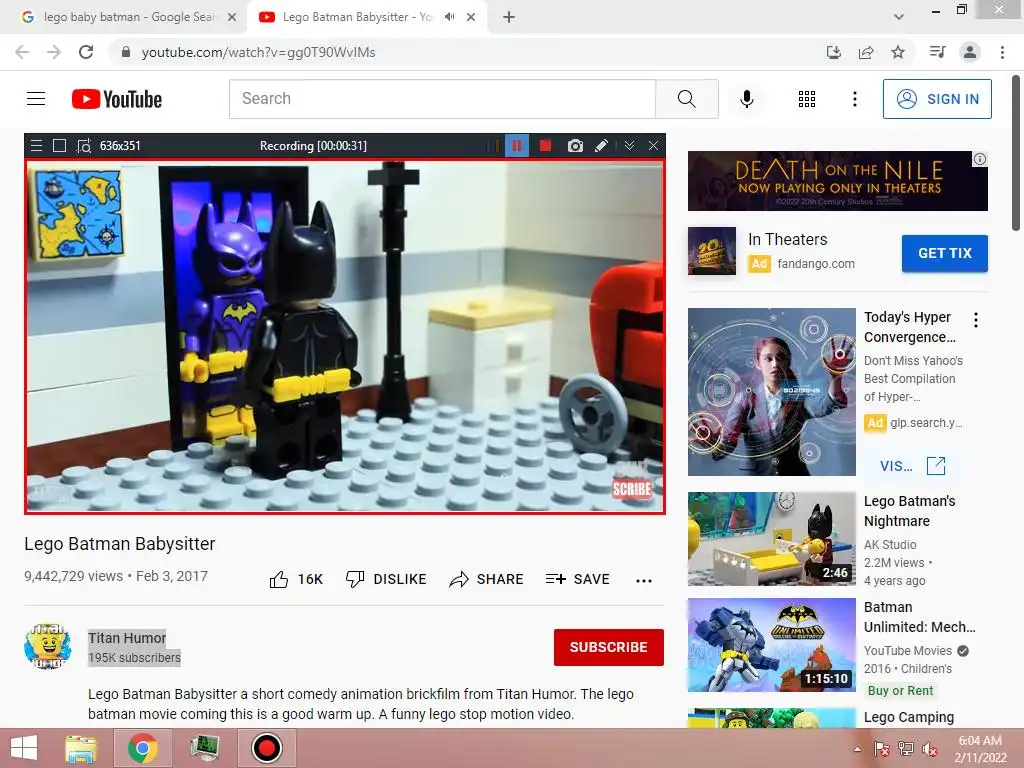
Task: Click the VIS... visit site link
Action: (912, 466)
